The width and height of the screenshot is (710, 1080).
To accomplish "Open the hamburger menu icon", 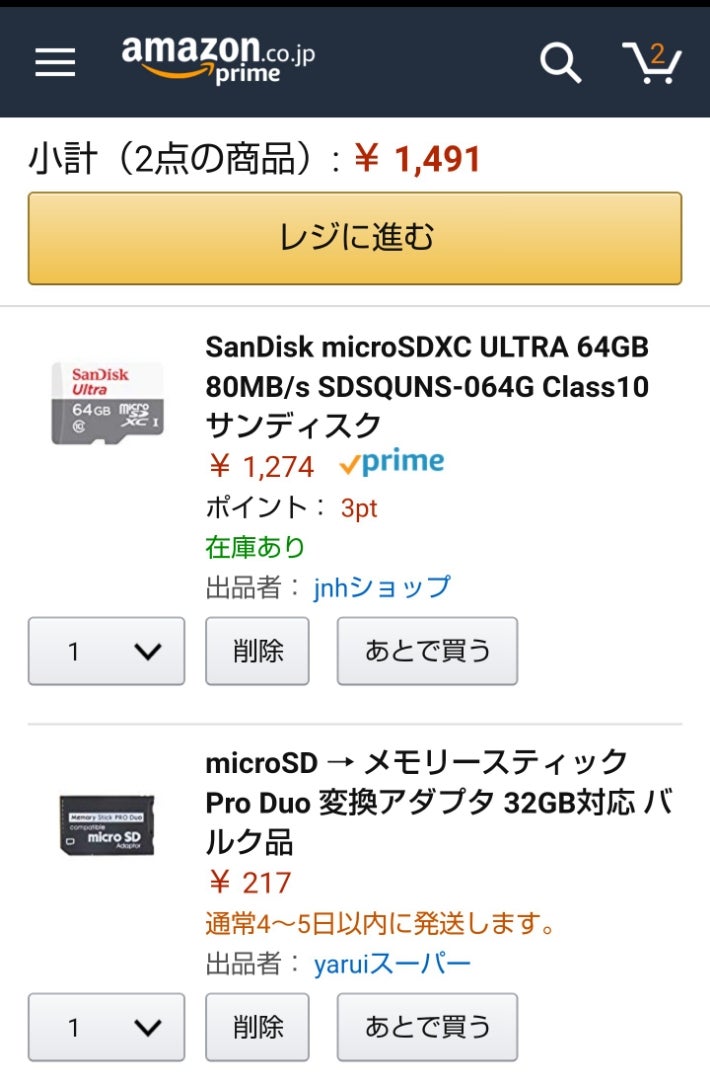I will pos(55,62).
